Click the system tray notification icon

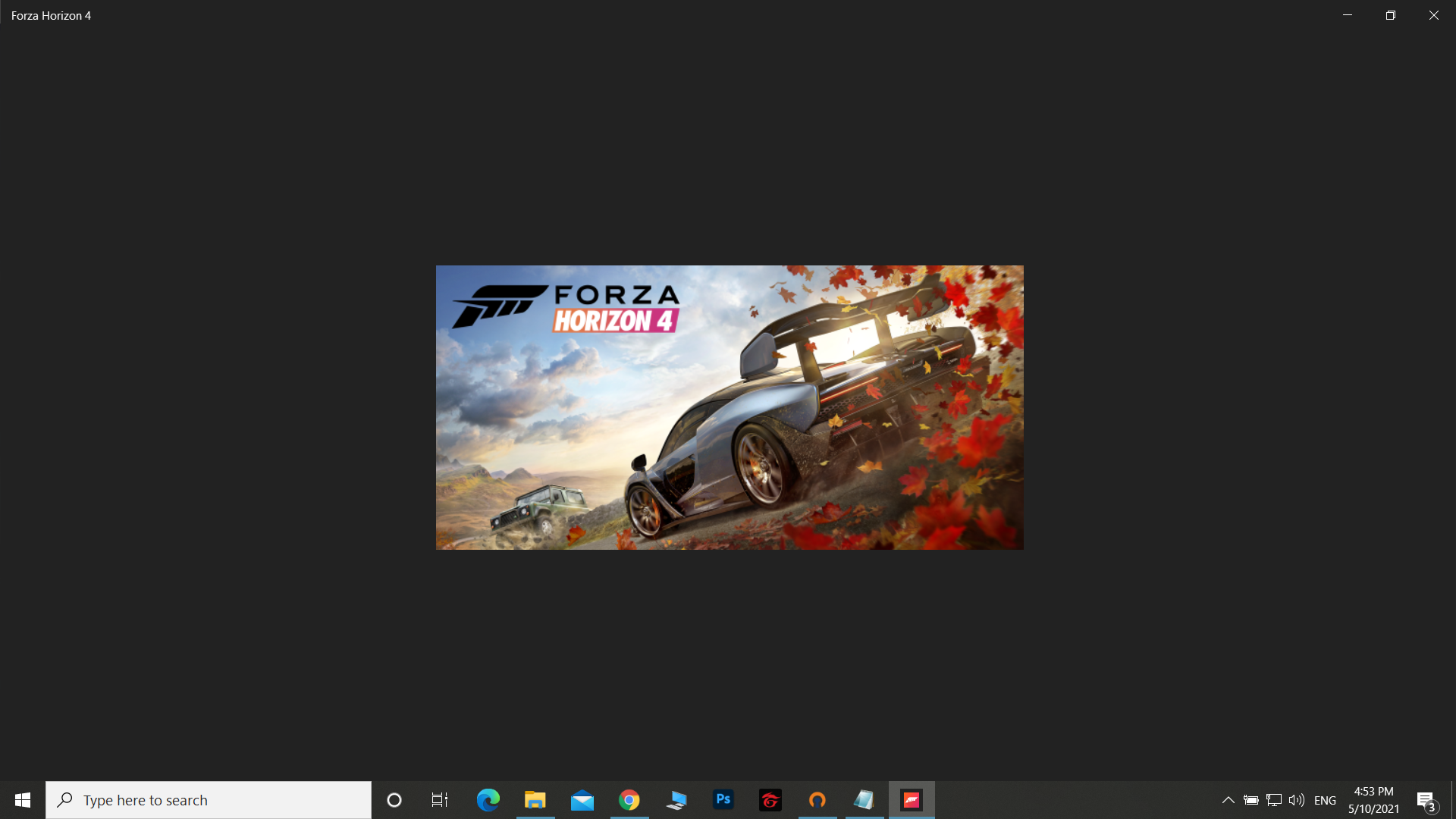(x=1425, y=800)
